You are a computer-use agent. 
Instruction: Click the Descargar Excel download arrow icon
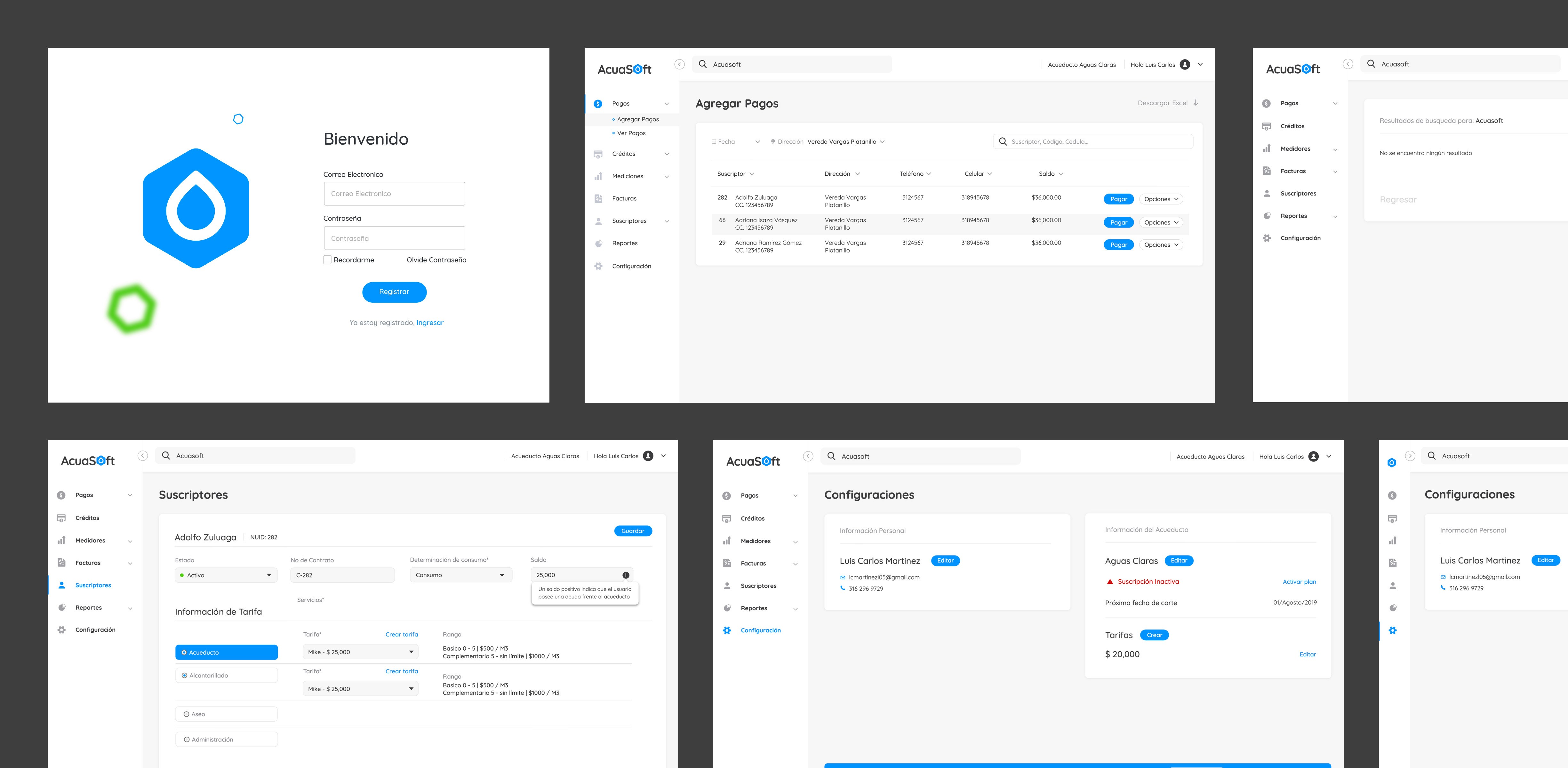tap(1196, 103)
